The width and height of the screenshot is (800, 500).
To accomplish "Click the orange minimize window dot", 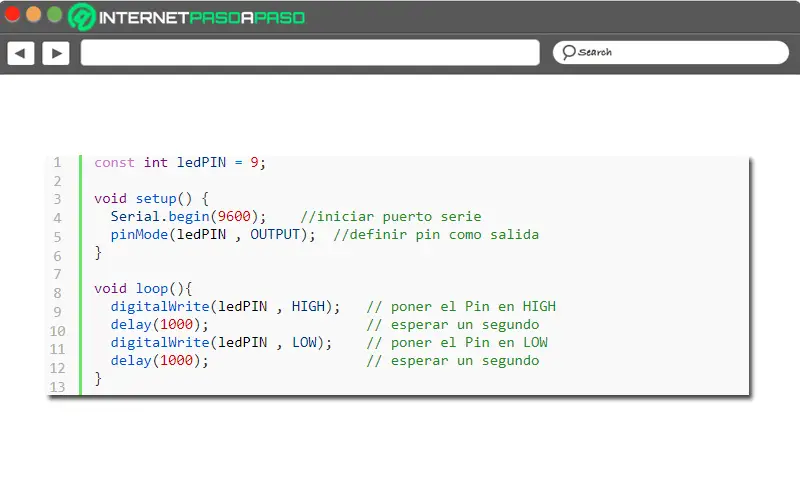I will [x=34, y=15].
